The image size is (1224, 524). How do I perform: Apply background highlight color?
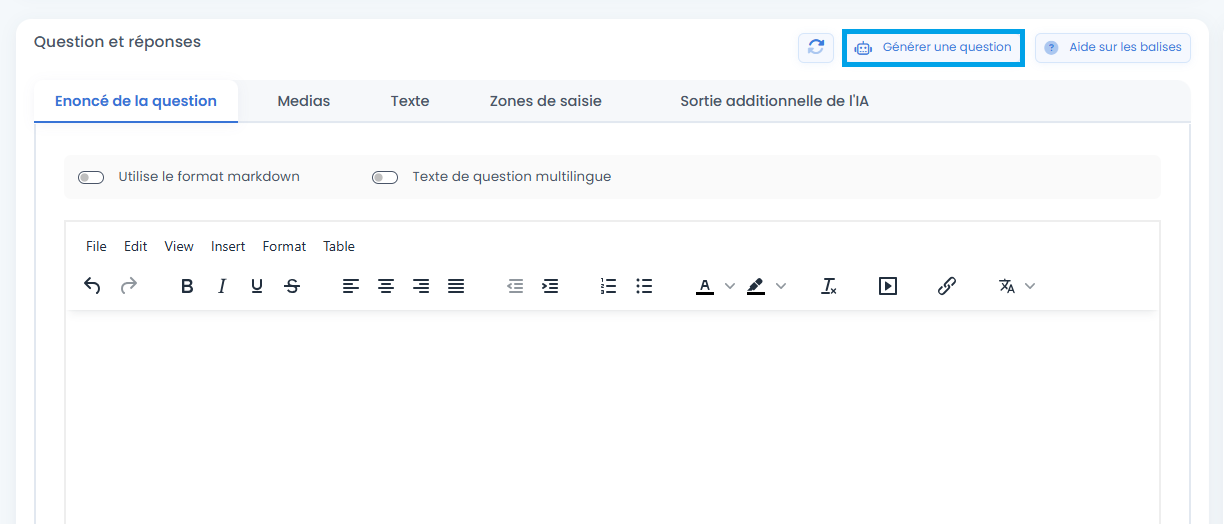pos(756,286)
